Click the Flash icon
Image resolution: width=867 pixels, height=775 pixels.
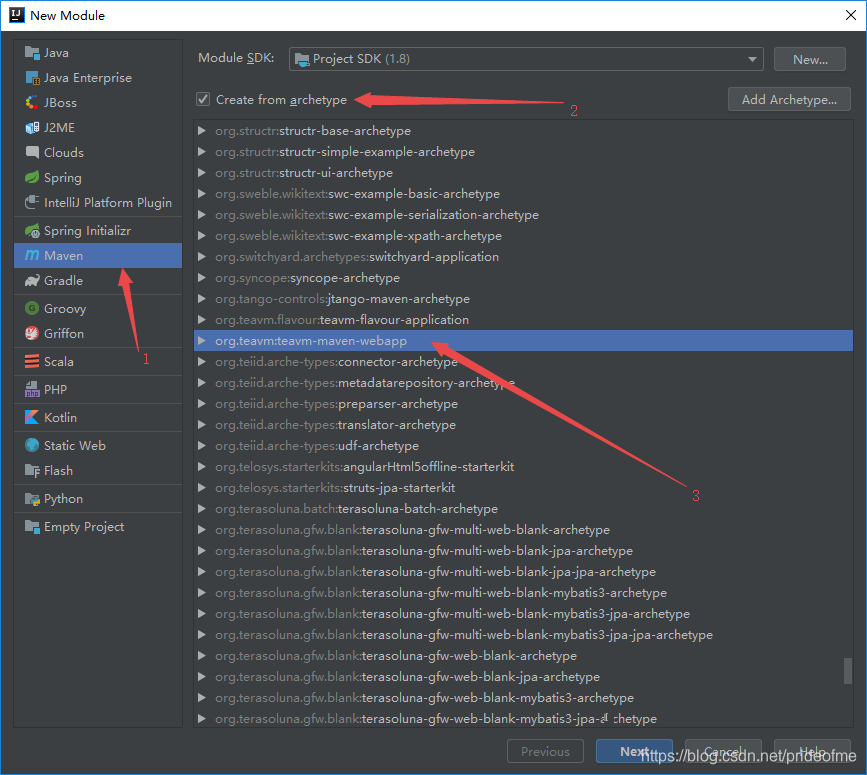point(32,470)
